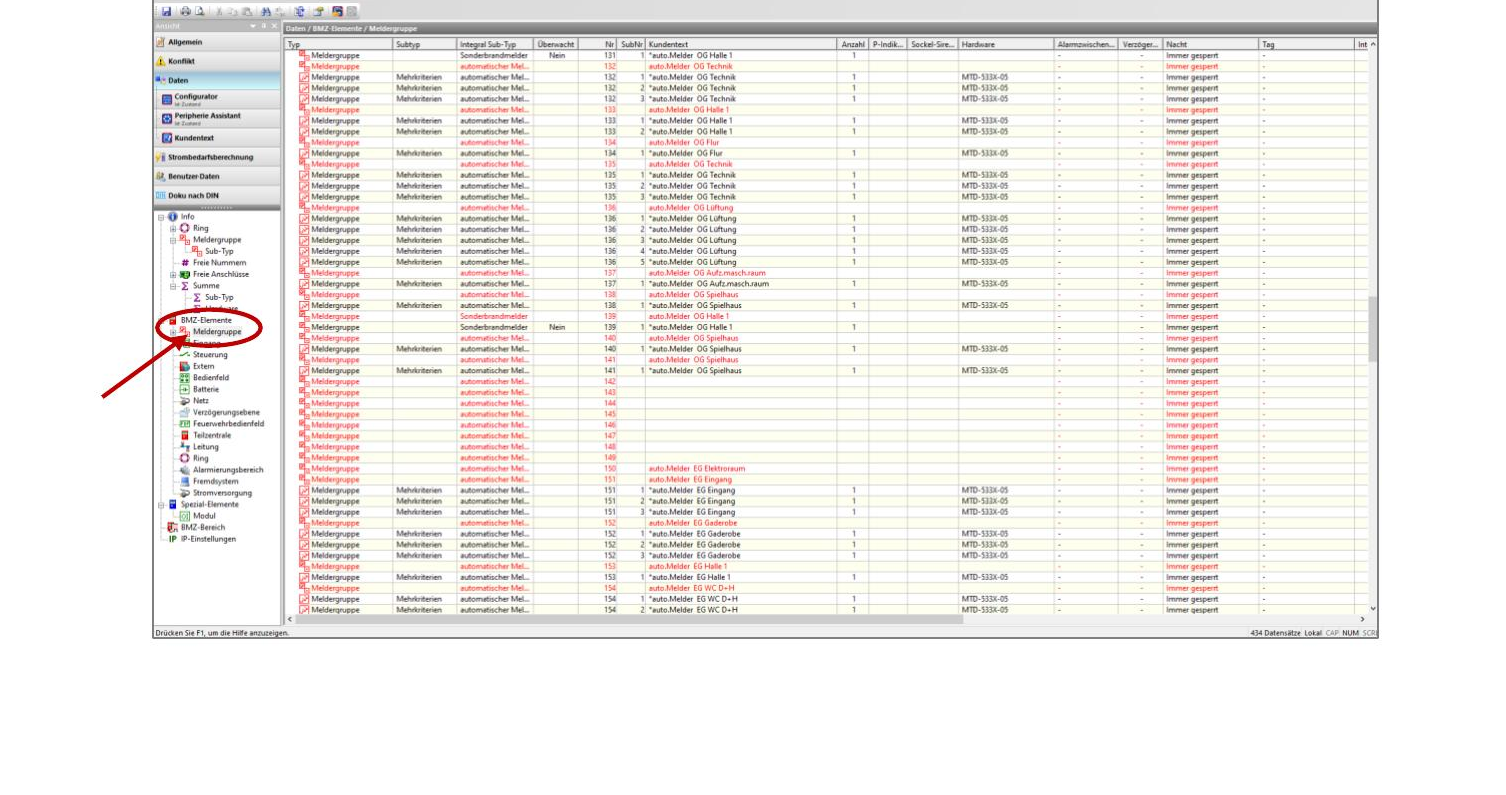Expand the Ring node under Info

tap(172, 228)
